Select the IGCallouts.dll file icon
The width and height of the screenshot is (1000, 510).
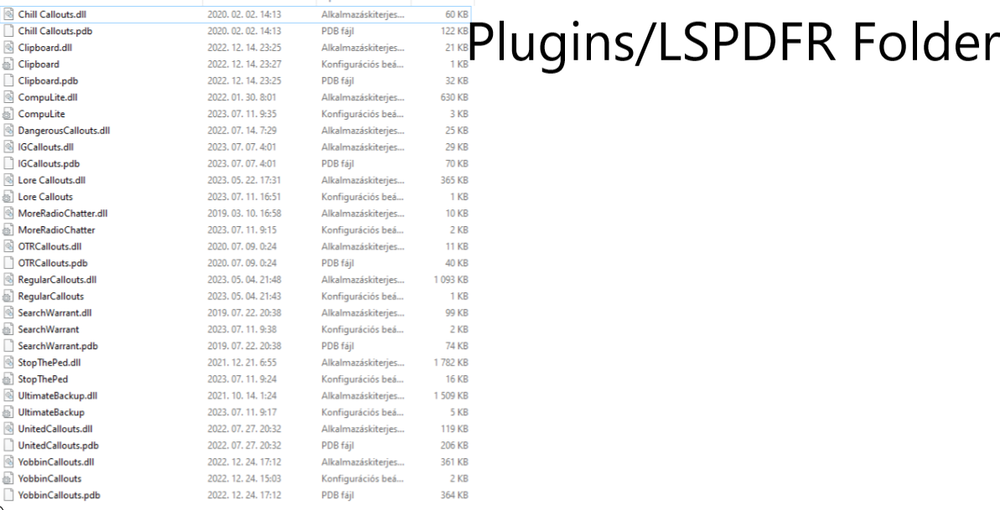click(8, 147)
